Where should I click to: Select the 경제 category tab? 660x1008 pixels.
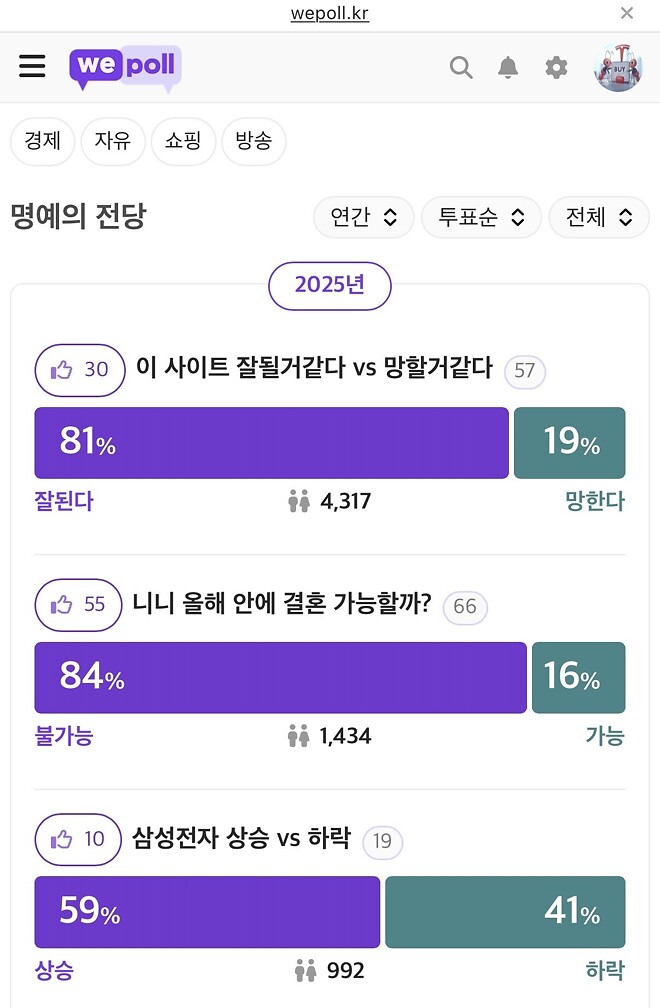[x=42, y=142]
